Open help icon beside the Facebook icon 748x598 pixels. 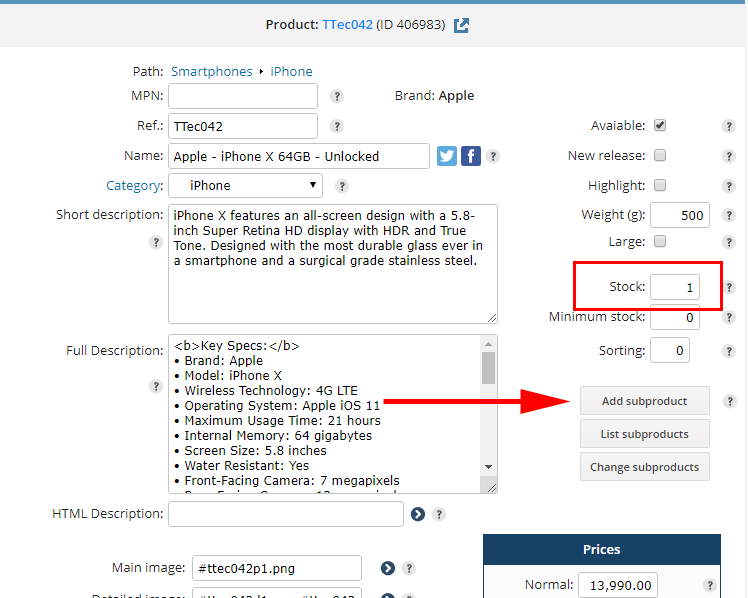(x=493, y=156)
